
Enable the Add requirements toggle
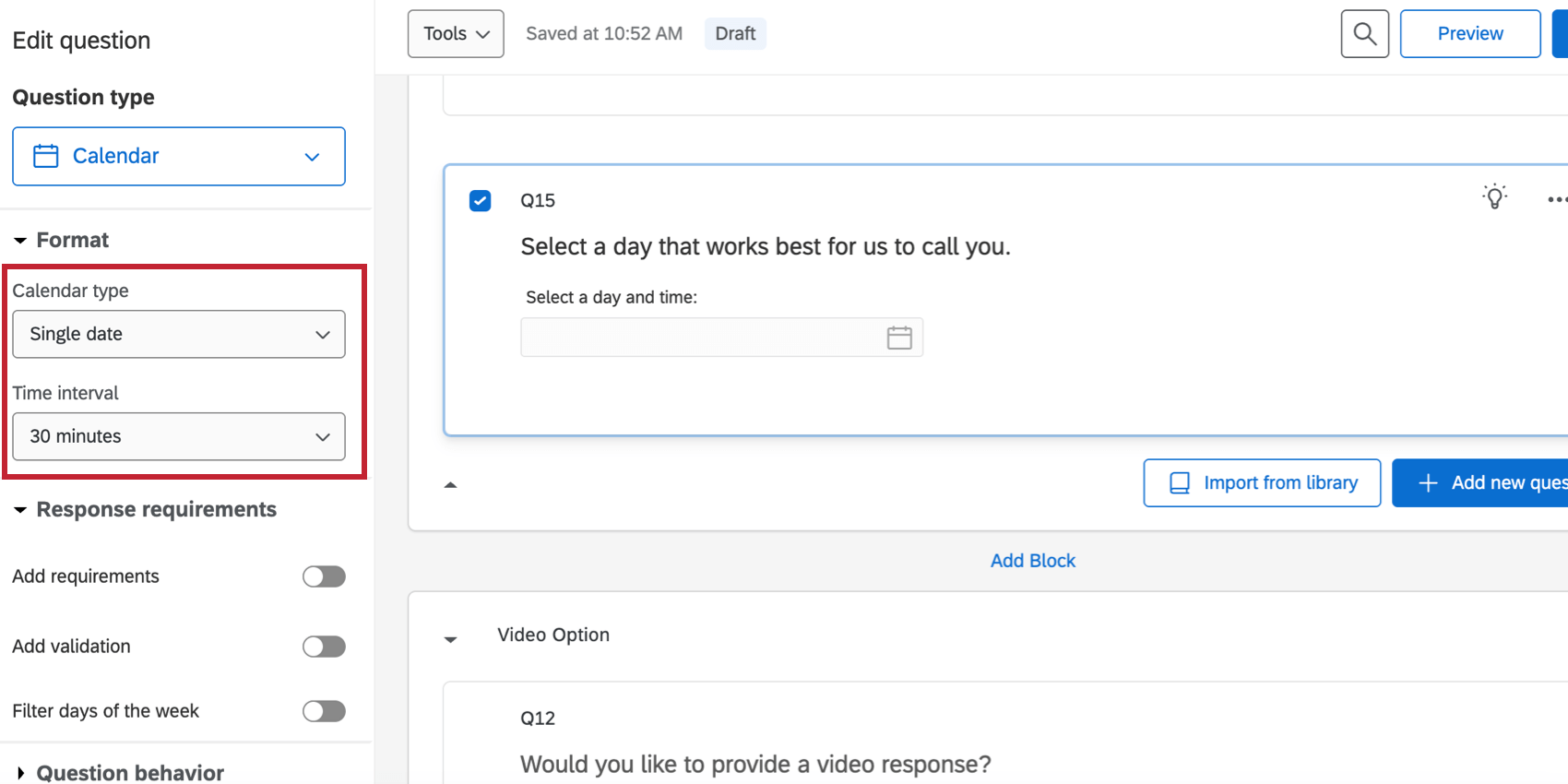[x=323, y=576]
